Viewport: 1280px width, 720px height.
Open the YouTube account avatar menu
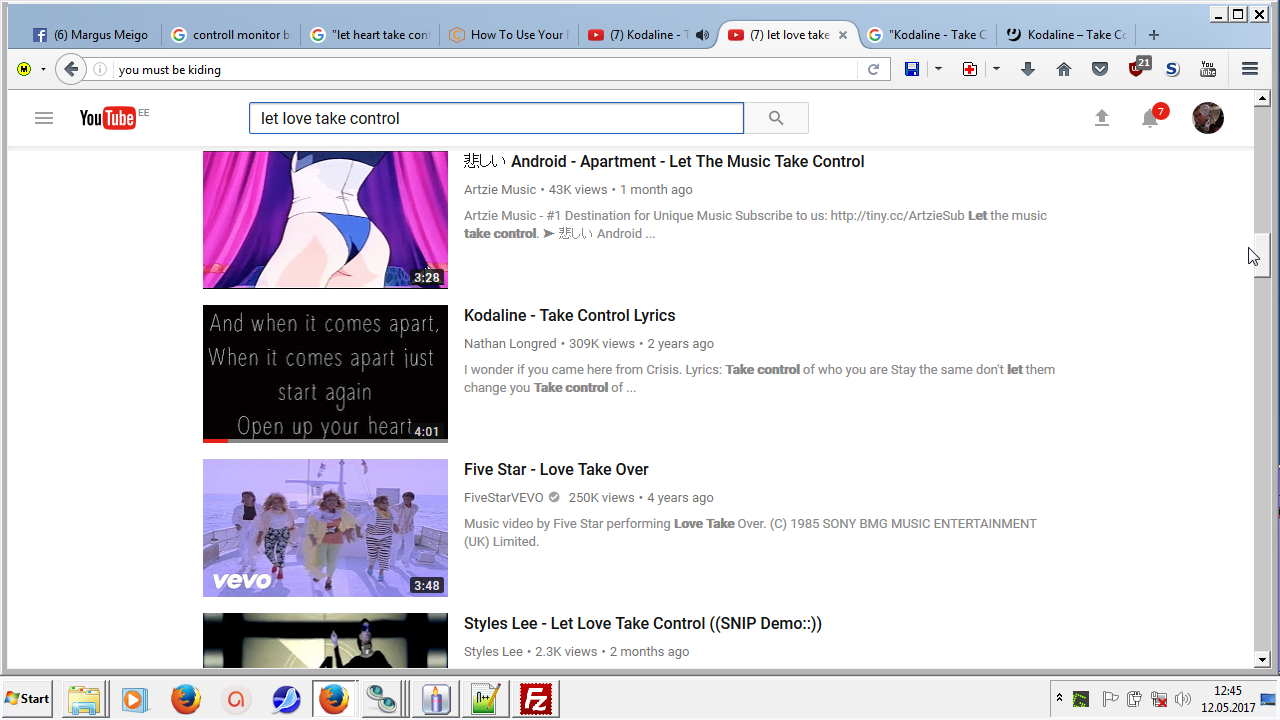pos(1208,118)
